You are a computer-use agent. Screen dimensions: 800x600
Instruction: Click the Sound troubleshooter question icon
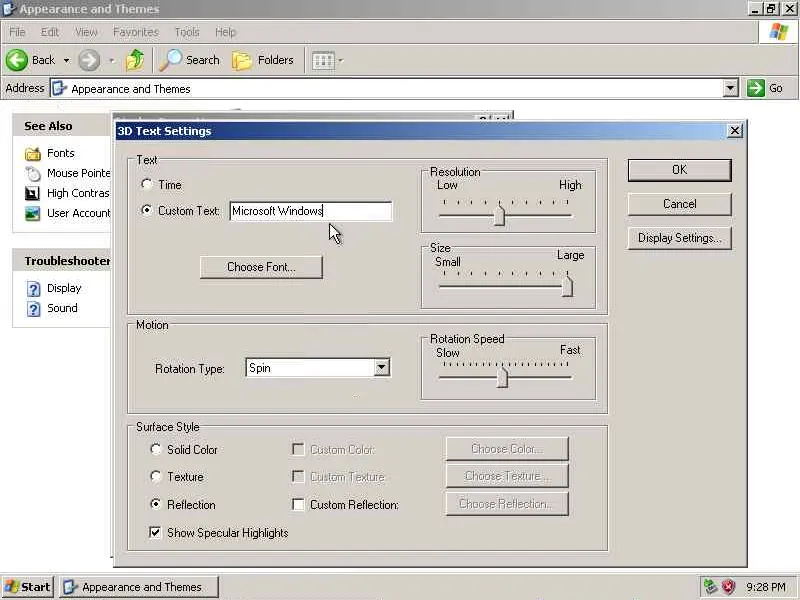click(x=34, y=309)
